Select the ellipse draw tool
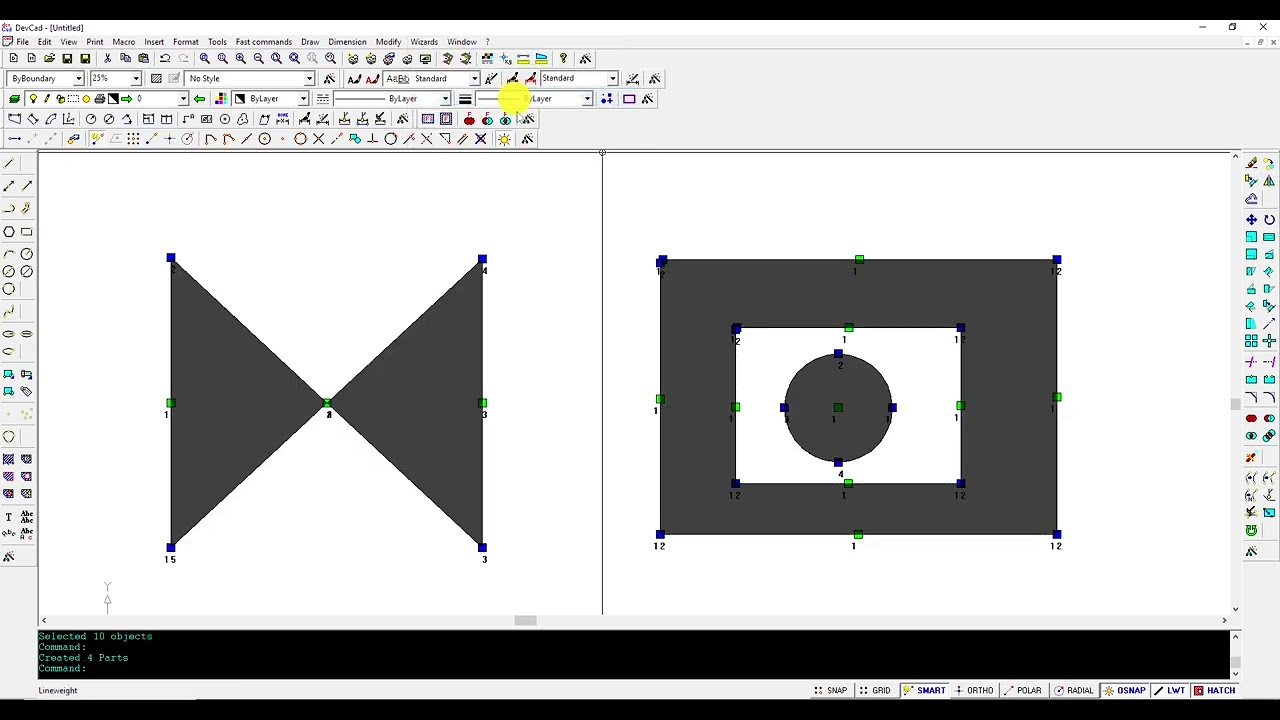The width and height of the screenshot is (1280, 720). 9,334
